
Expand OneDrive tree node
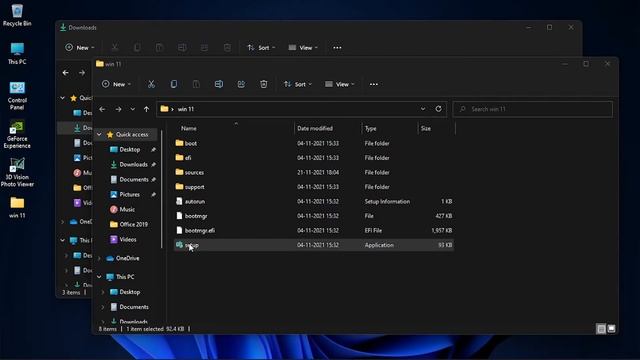pyautogui.click(x=99, y=258)
